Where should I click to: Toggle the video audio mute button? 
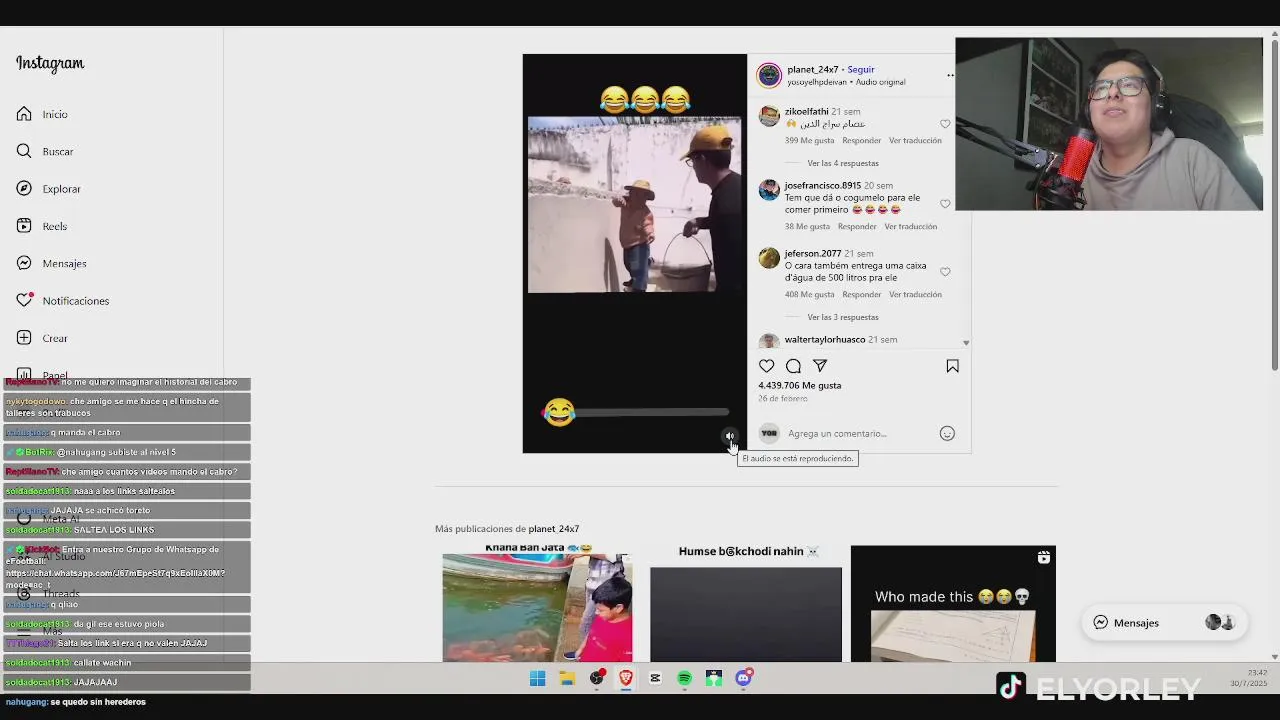pyautogui.click(x=729, y=436)
